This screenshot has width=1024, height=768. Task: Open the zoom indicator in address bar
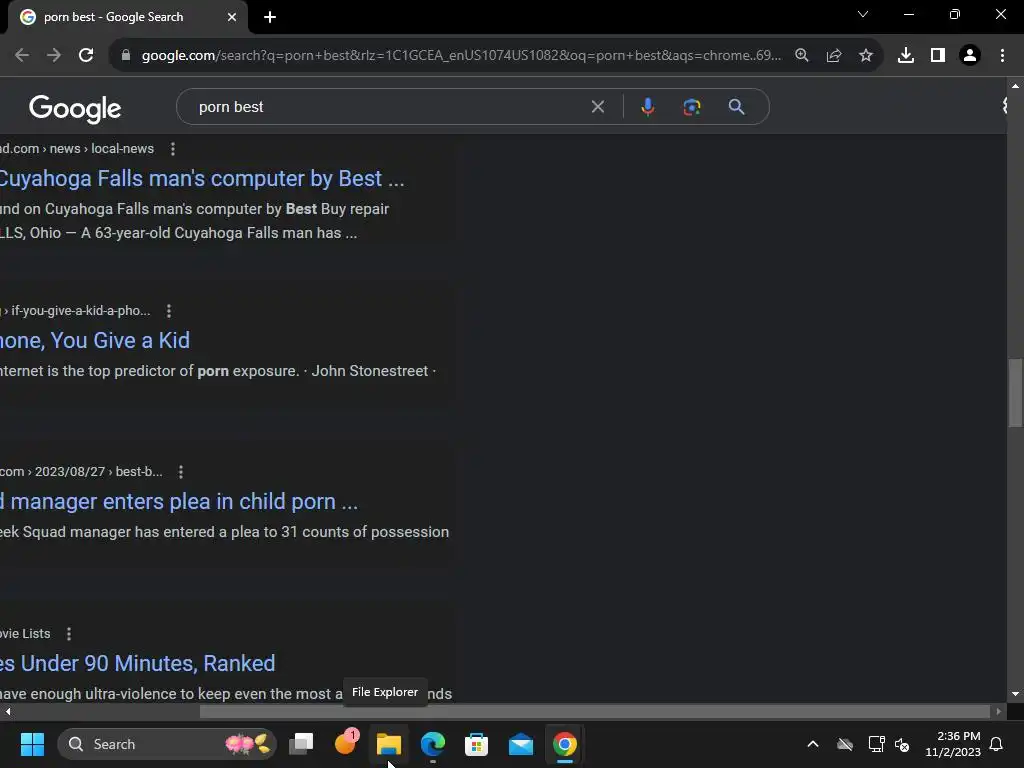pyautogui.click(x=801, y=56)
